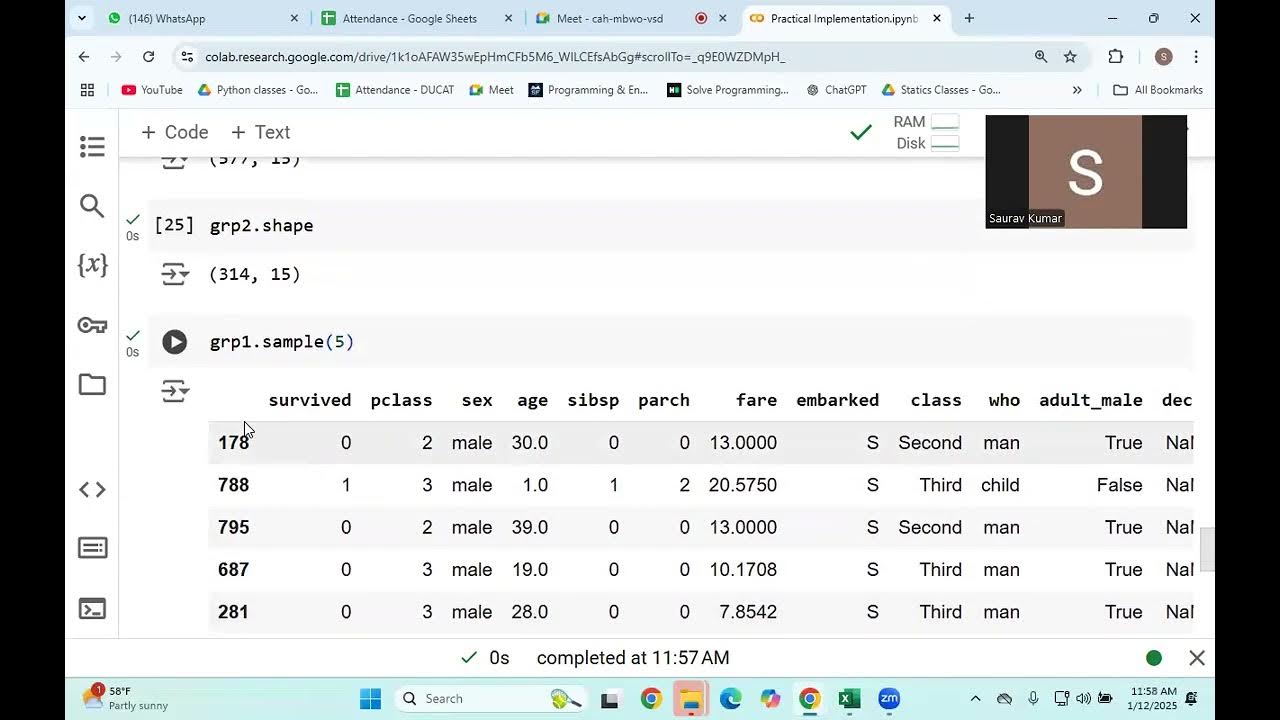Screen dimensions: 1280x720
Task: Open the Windows Start button
Action: click(370, 699)
